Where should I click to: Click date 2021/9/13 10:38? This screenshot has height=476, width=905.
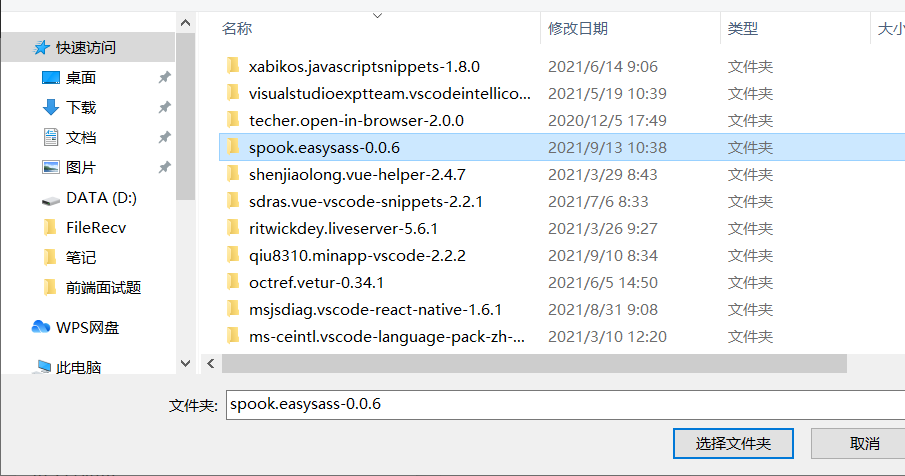point(607,148)
